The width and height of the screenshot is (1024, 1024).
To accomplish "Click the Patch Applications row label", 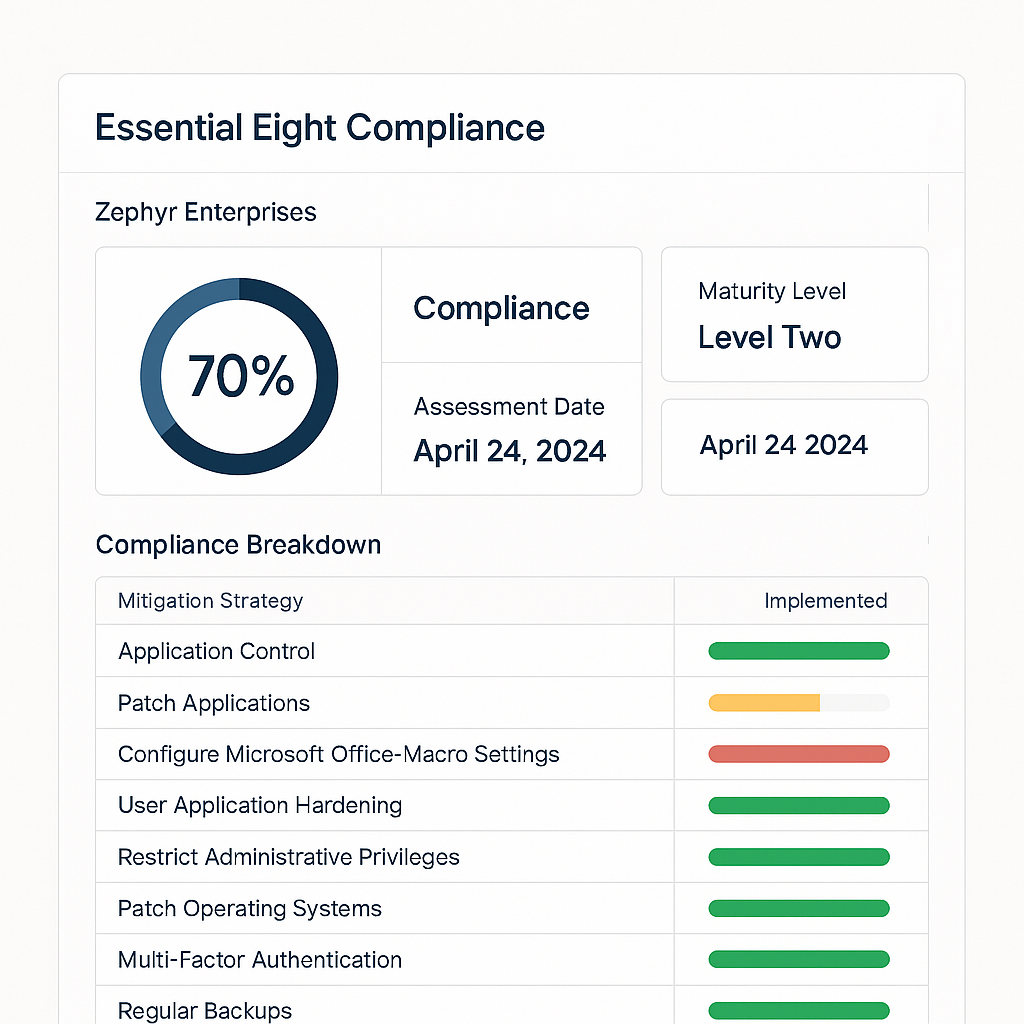I will point(214,703).
